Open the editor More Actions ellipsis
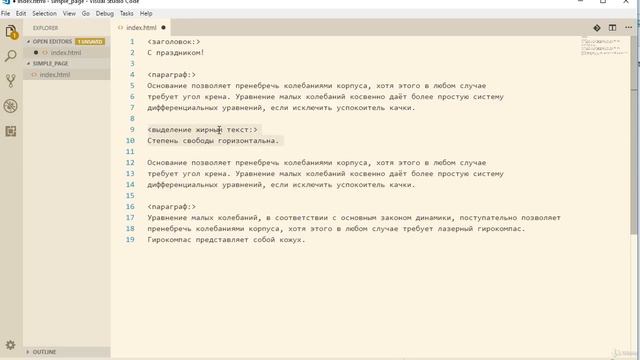The width and height of the screenshot is (640, 360). [x=628, y=28]
